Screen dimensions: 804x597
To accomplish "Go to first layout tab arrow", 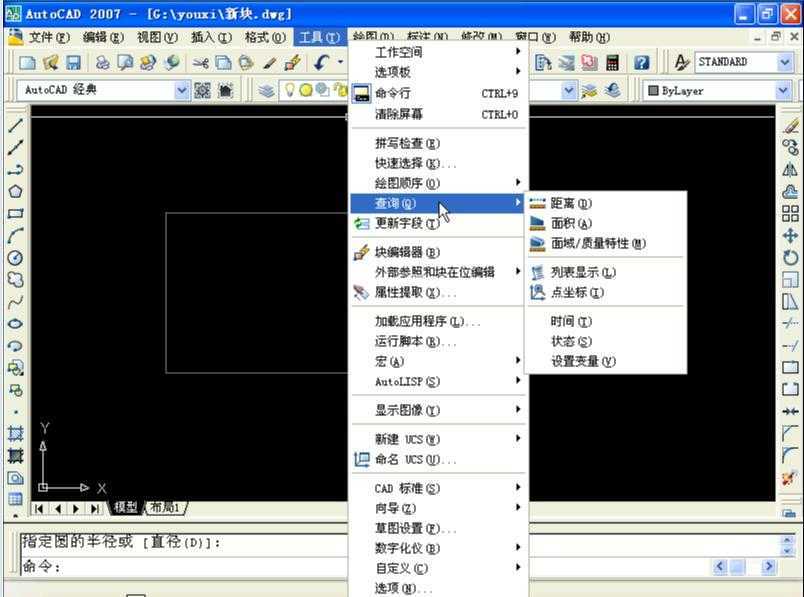I will coord(39,508).
